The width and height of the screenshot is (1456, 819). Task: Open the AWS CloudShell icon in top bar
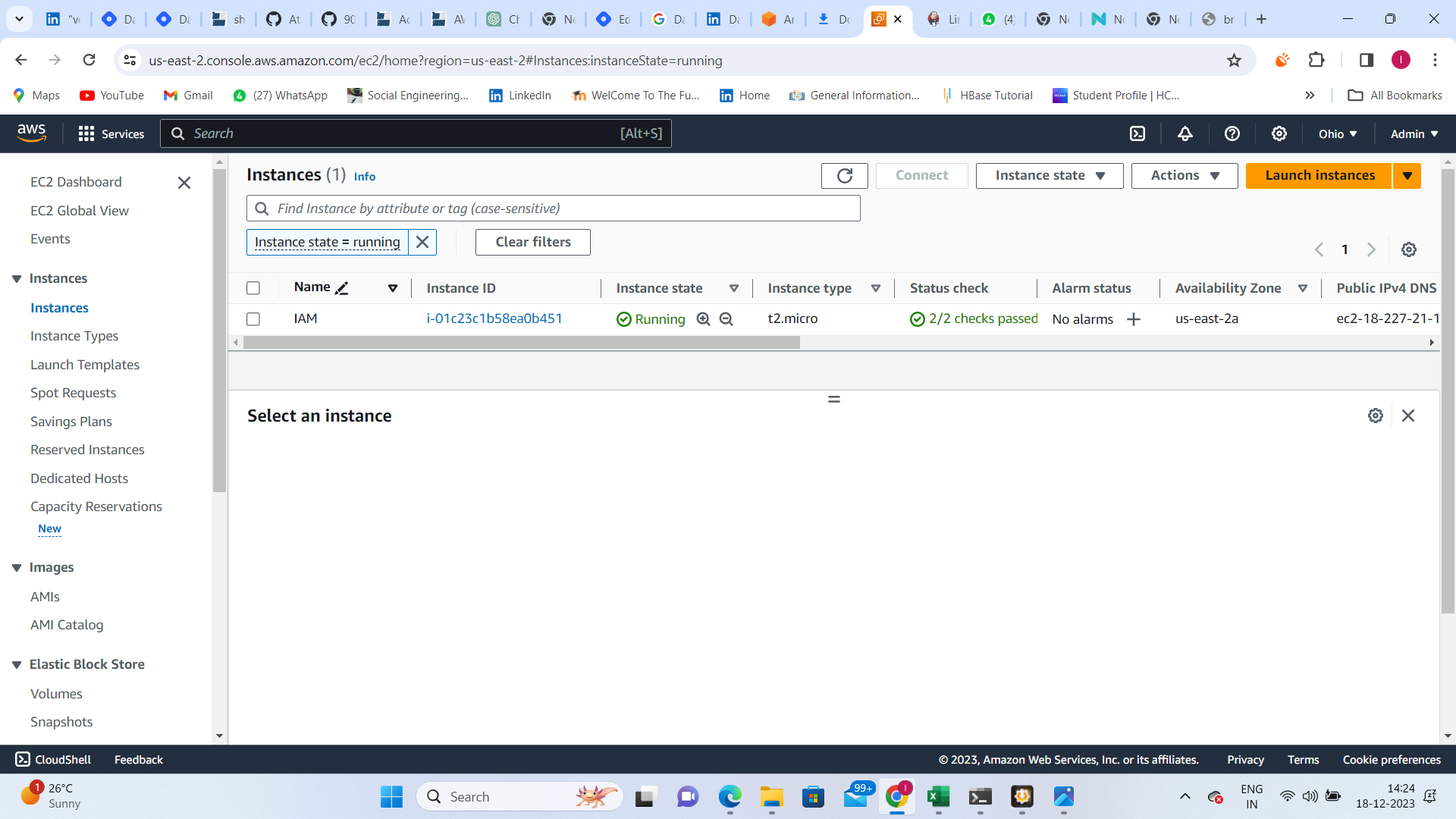1137,133
